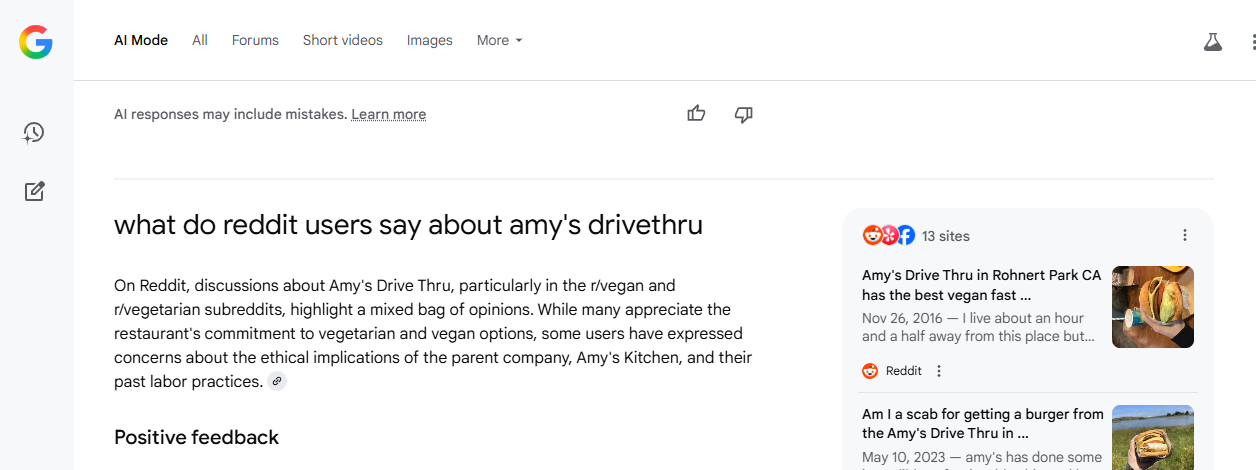Switch to the All tab
This screenshot has height=470, width=1256.
200,40
